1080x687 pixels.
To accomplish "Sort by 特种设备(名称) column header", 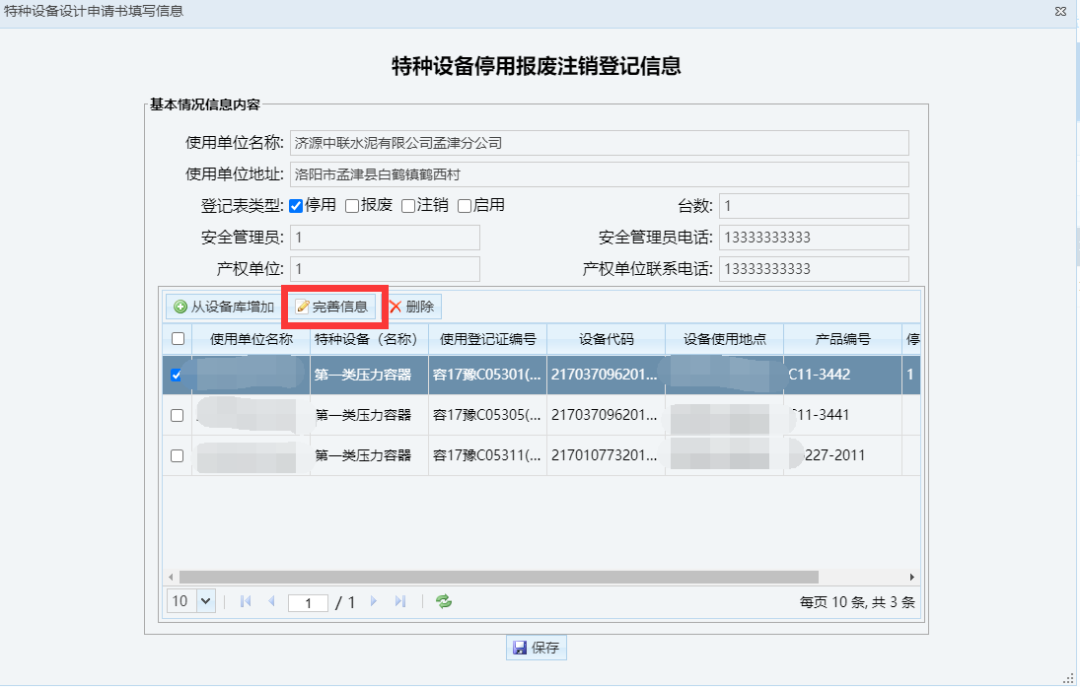I will [x=369, y=339].
